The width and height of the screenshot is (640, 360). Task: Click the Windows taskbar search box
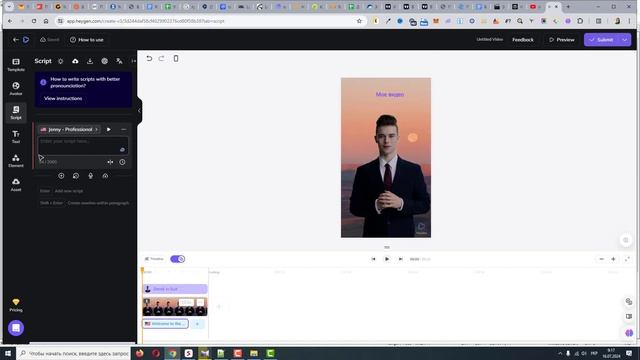coord(74,353)
